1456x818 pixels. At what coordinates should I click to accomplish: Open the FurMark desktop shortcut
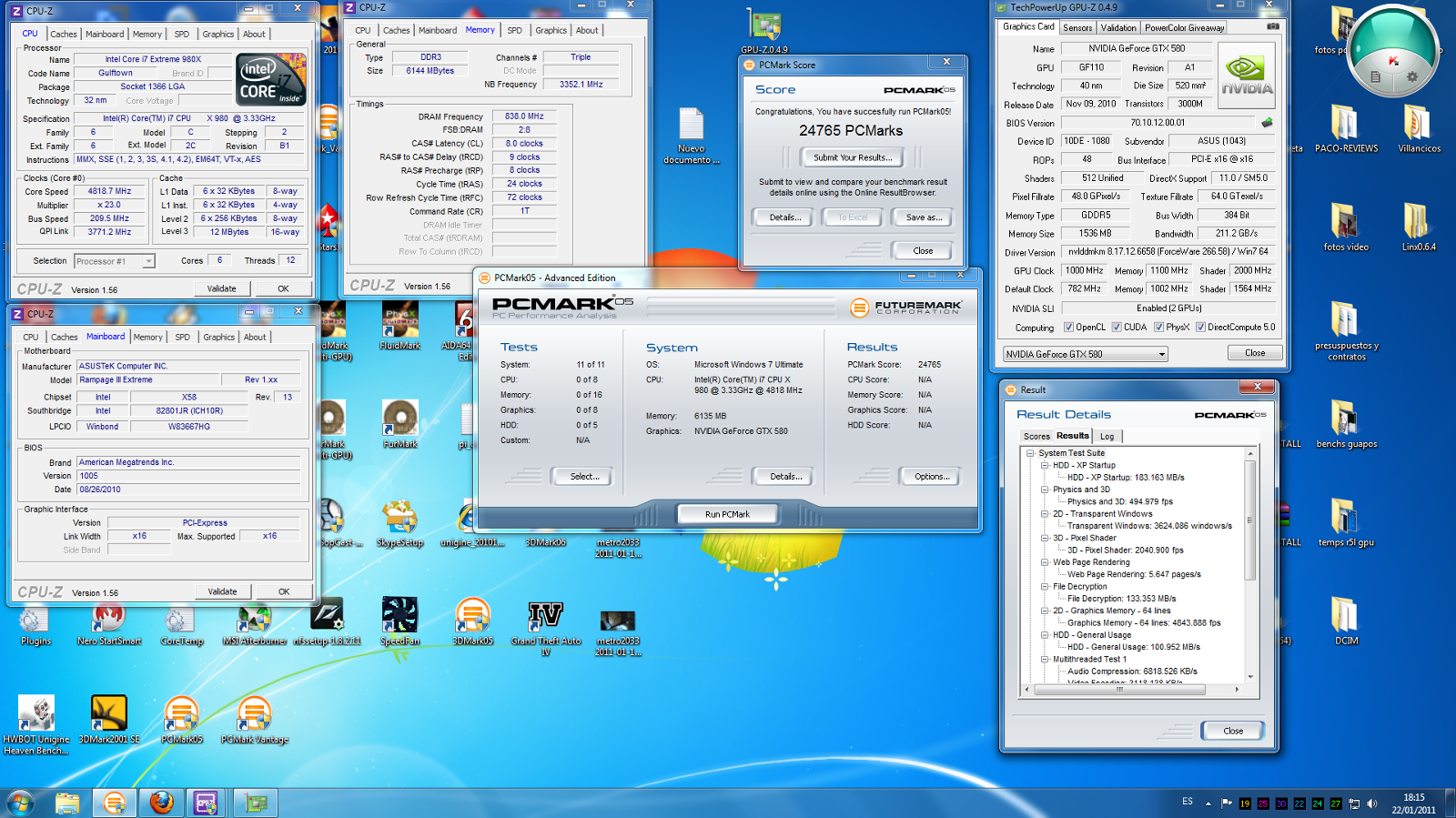point(399,424)
